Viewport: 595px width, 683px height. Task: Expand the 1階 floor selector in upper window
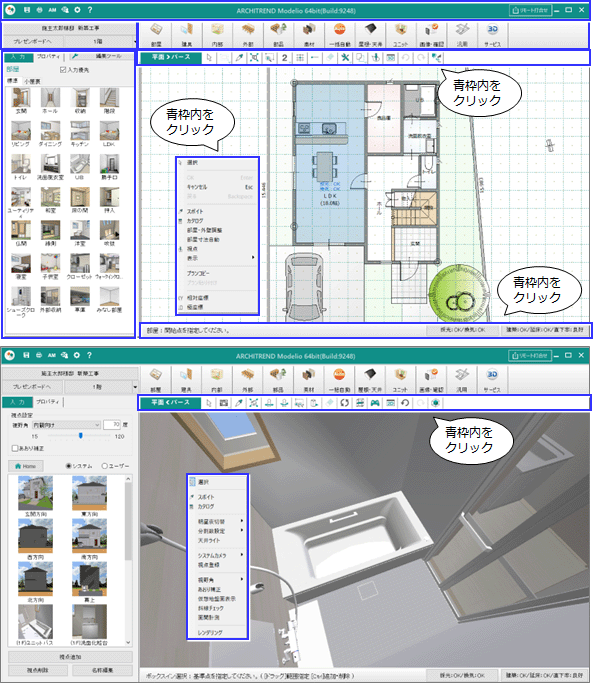[101, 41]
